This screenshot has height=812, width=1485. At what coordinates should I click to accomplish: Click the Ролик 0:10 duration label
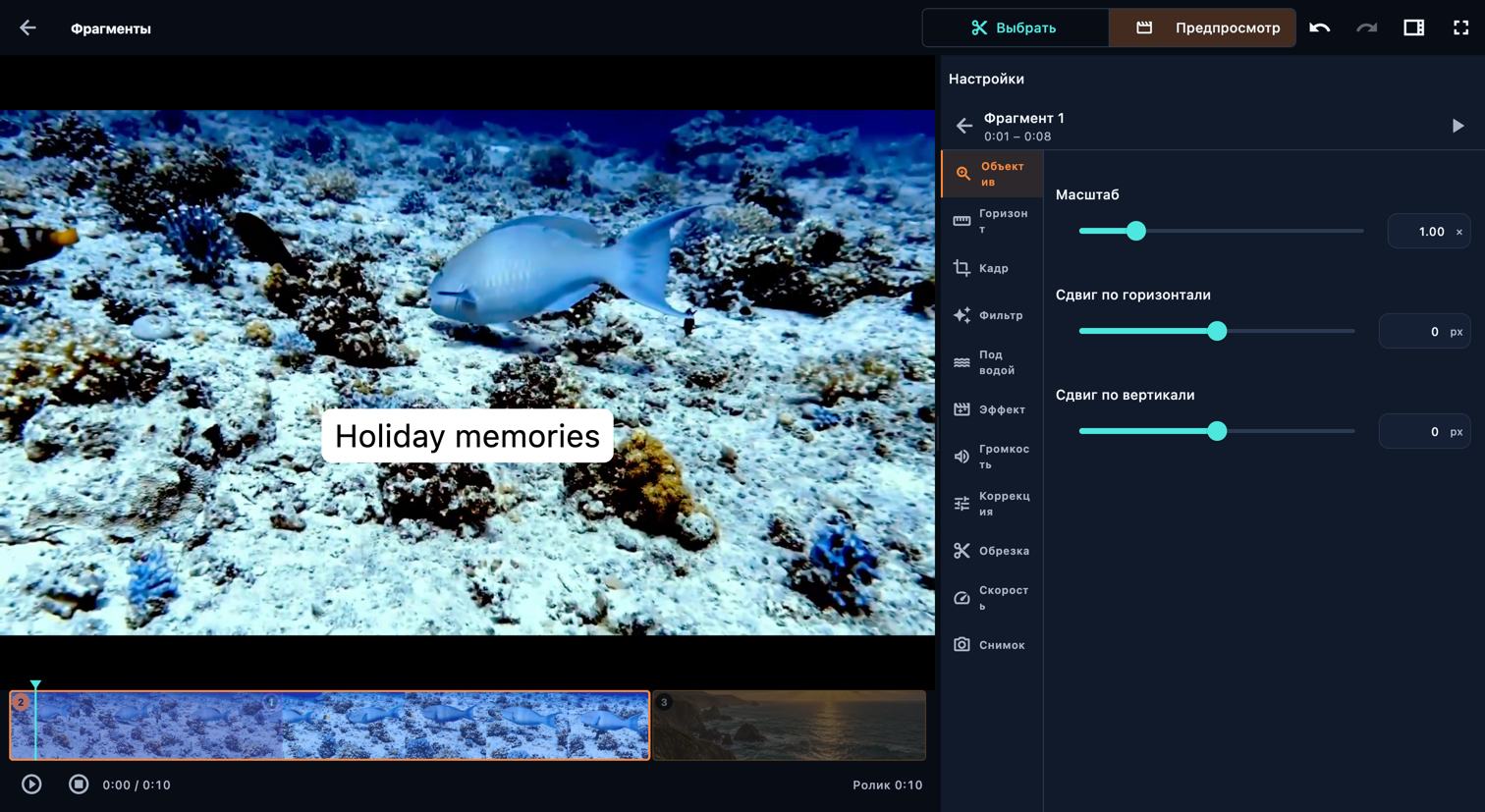[888, 785]
